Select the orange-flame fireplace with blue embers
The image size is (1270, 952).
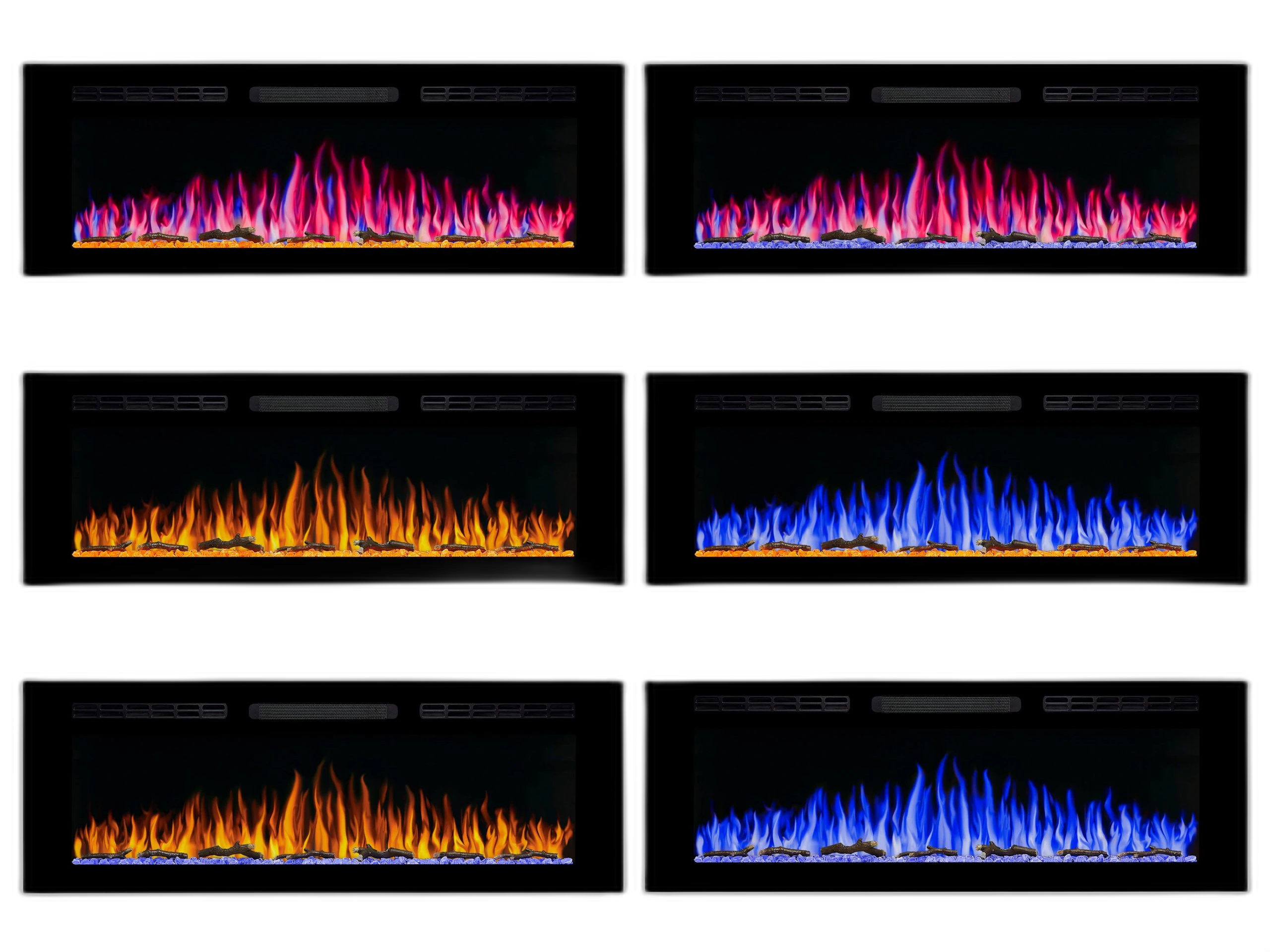point(324,787)
